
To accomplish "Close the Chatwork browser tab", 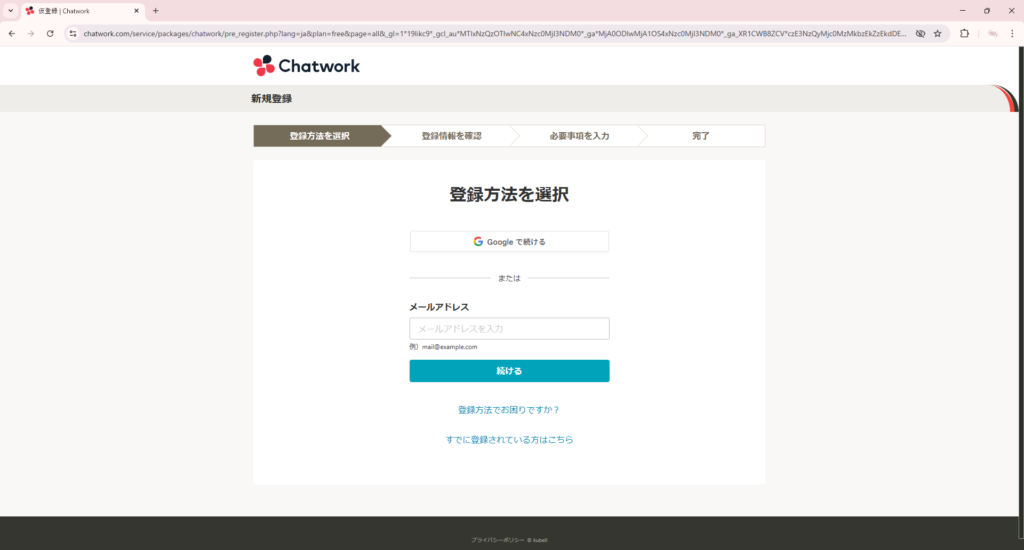I will [137, 11].
